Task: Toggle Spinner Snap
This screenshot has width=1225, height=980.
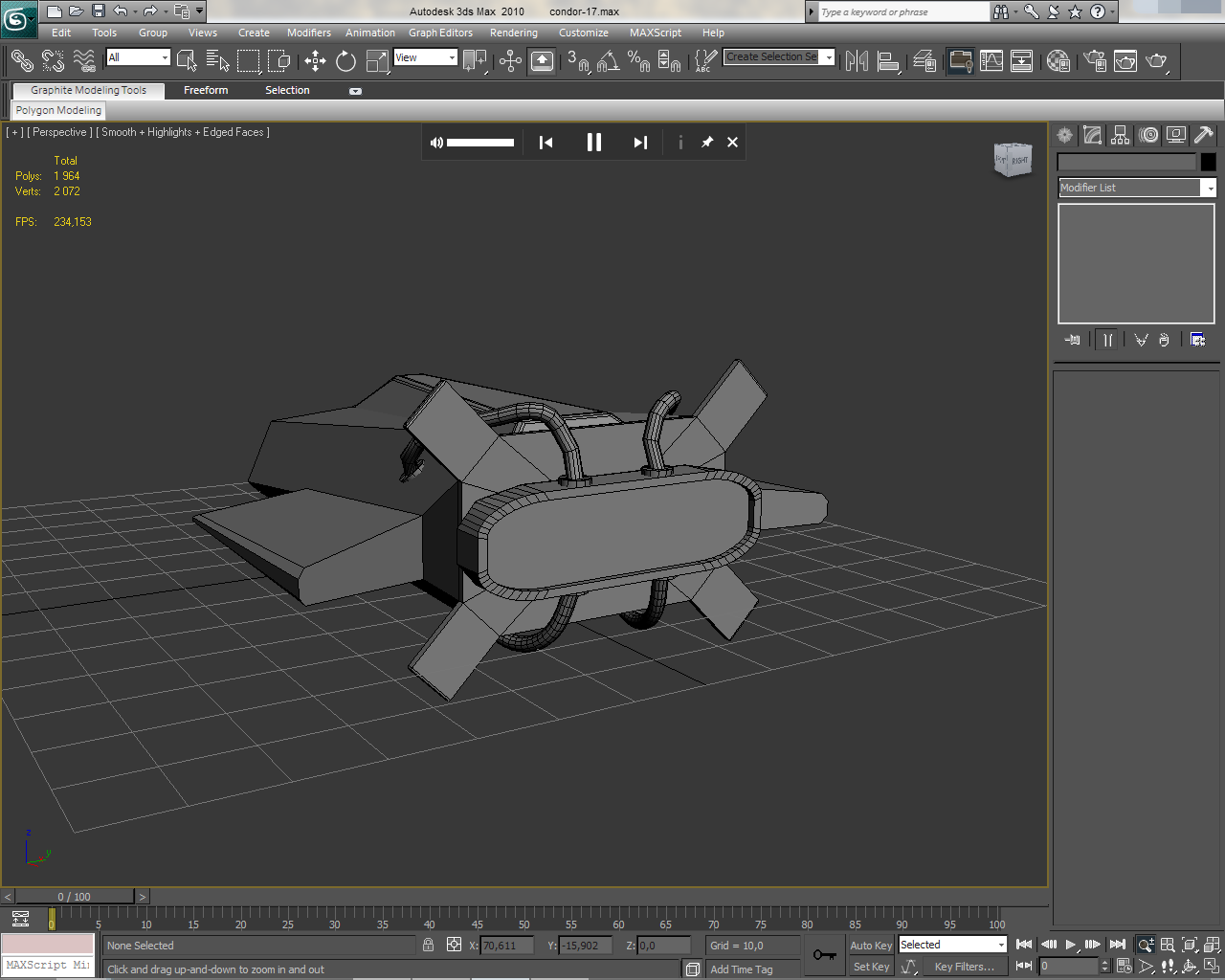Action: [x=669, y=61]
